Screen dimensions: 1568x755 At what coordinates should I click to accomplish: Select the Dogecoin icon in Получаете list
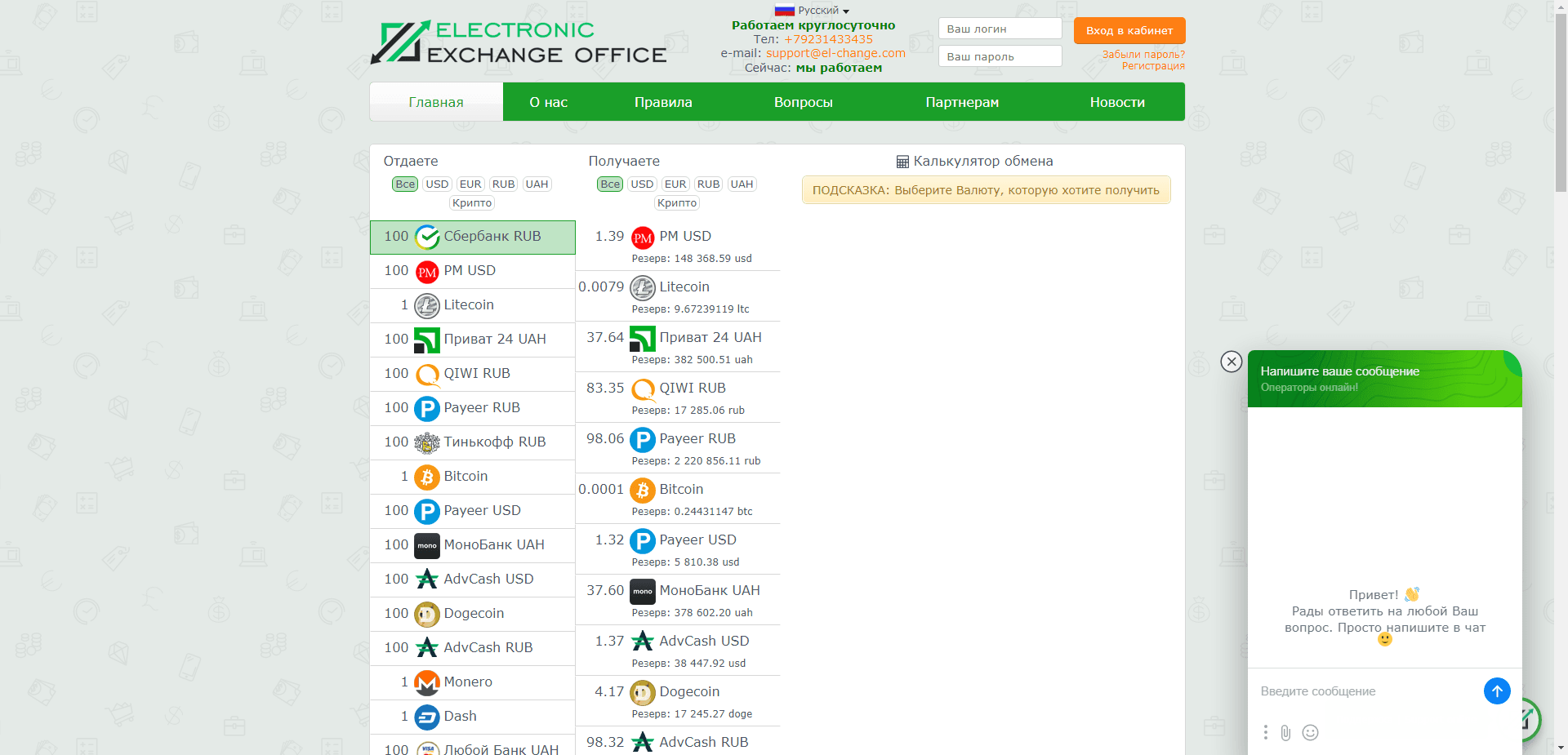(643, 691)
